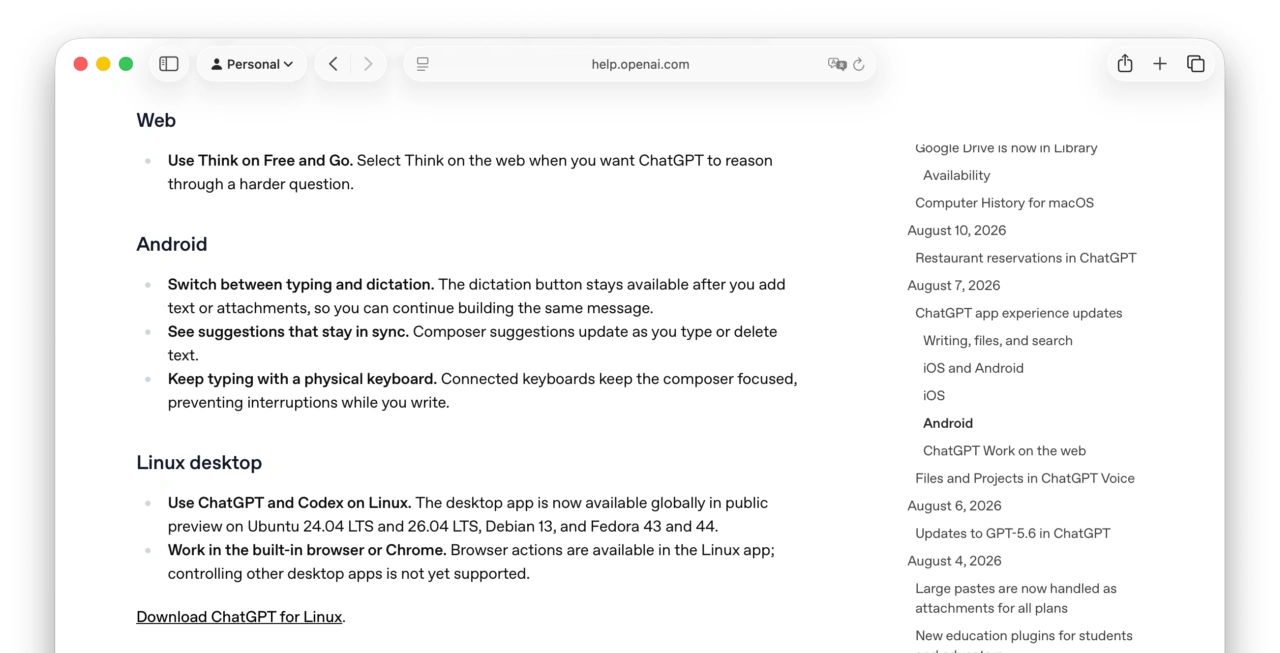Select the bold Android sidebar entry
This screenshot has height=653, width=1280.
tap(948, 423)
